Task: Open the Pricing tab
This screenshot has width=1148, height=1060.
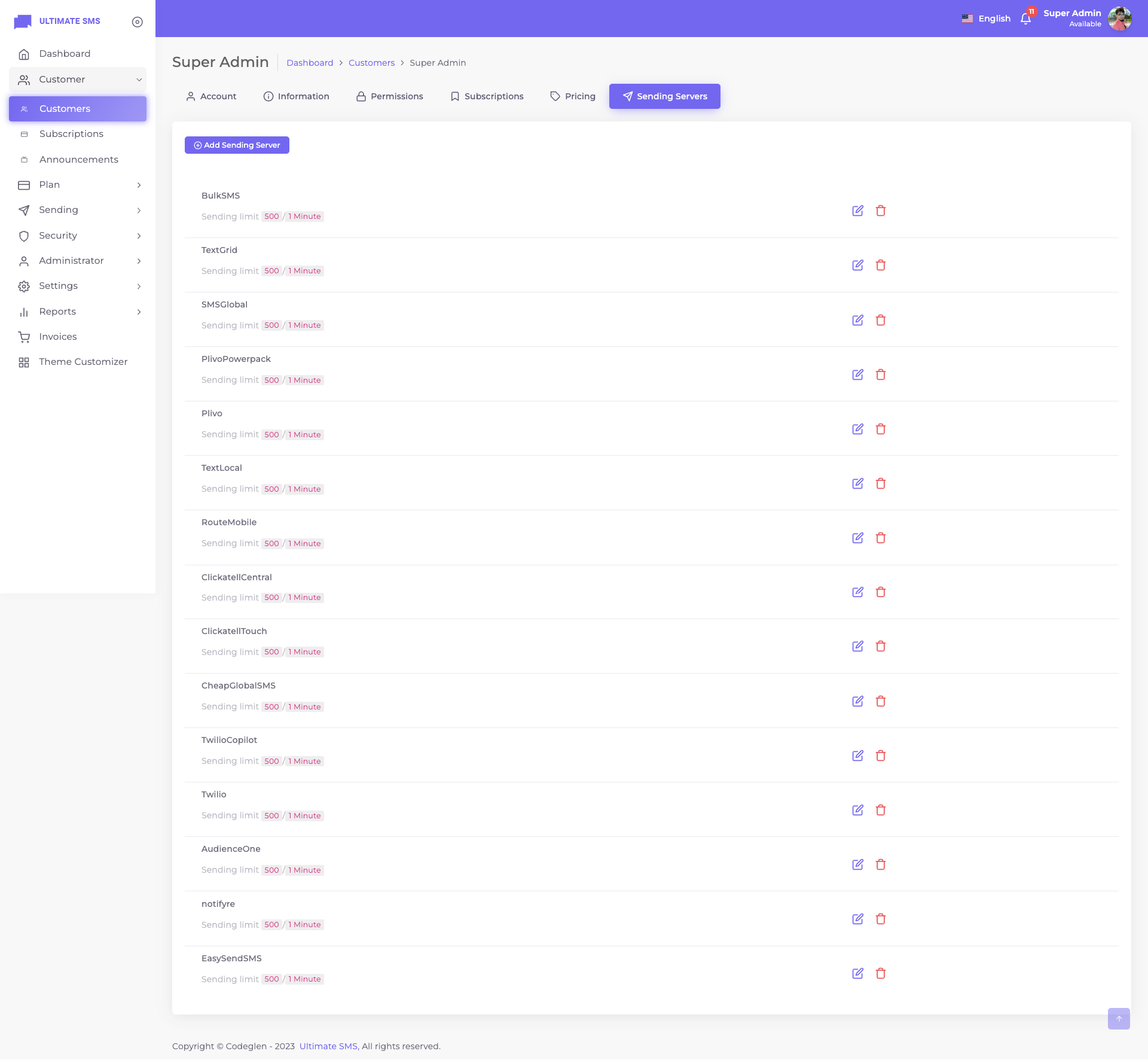Action: [x=573, y=96]
